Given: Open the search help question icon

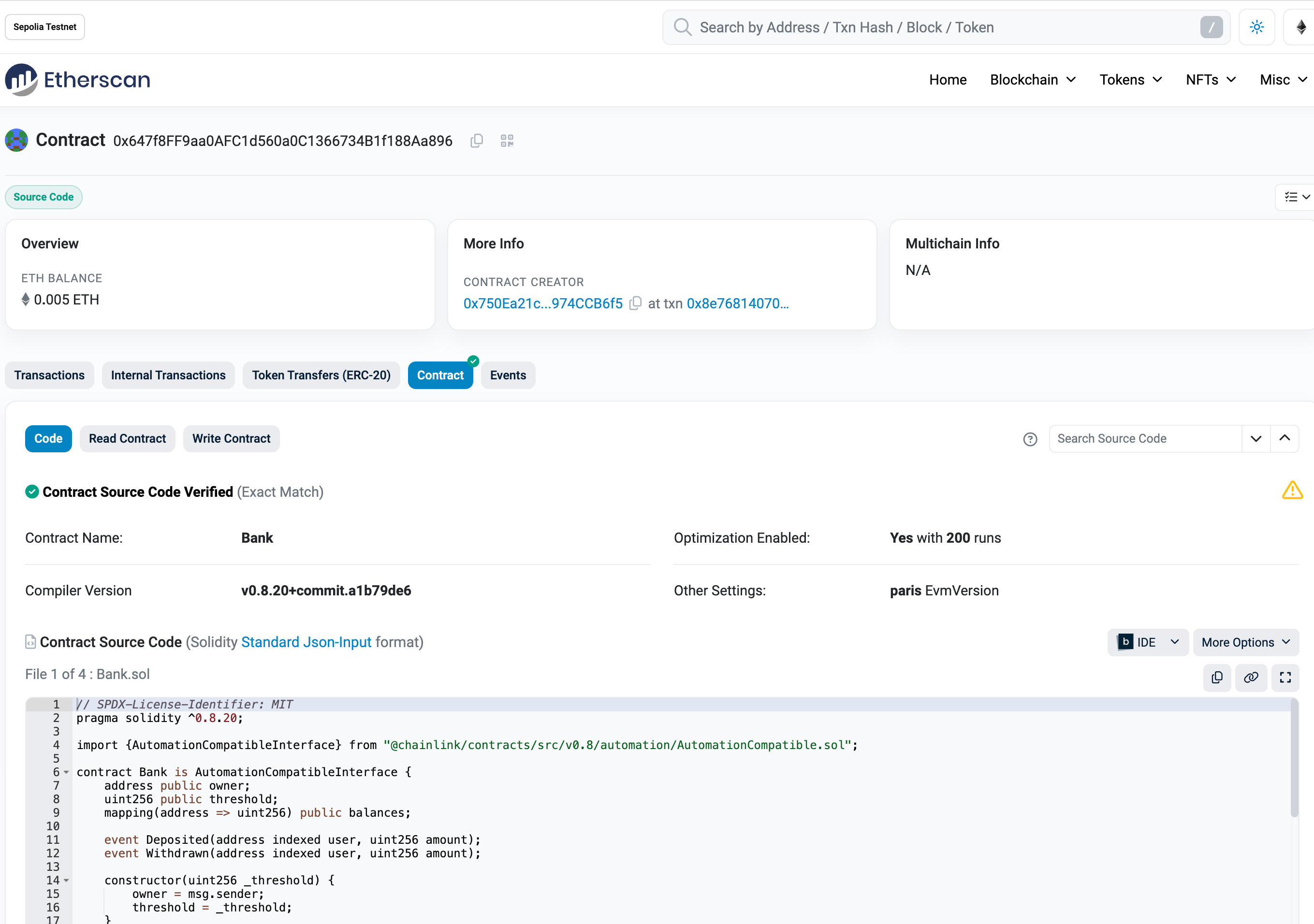Looking at the screenshot, I should click(x=1030, y=439).
